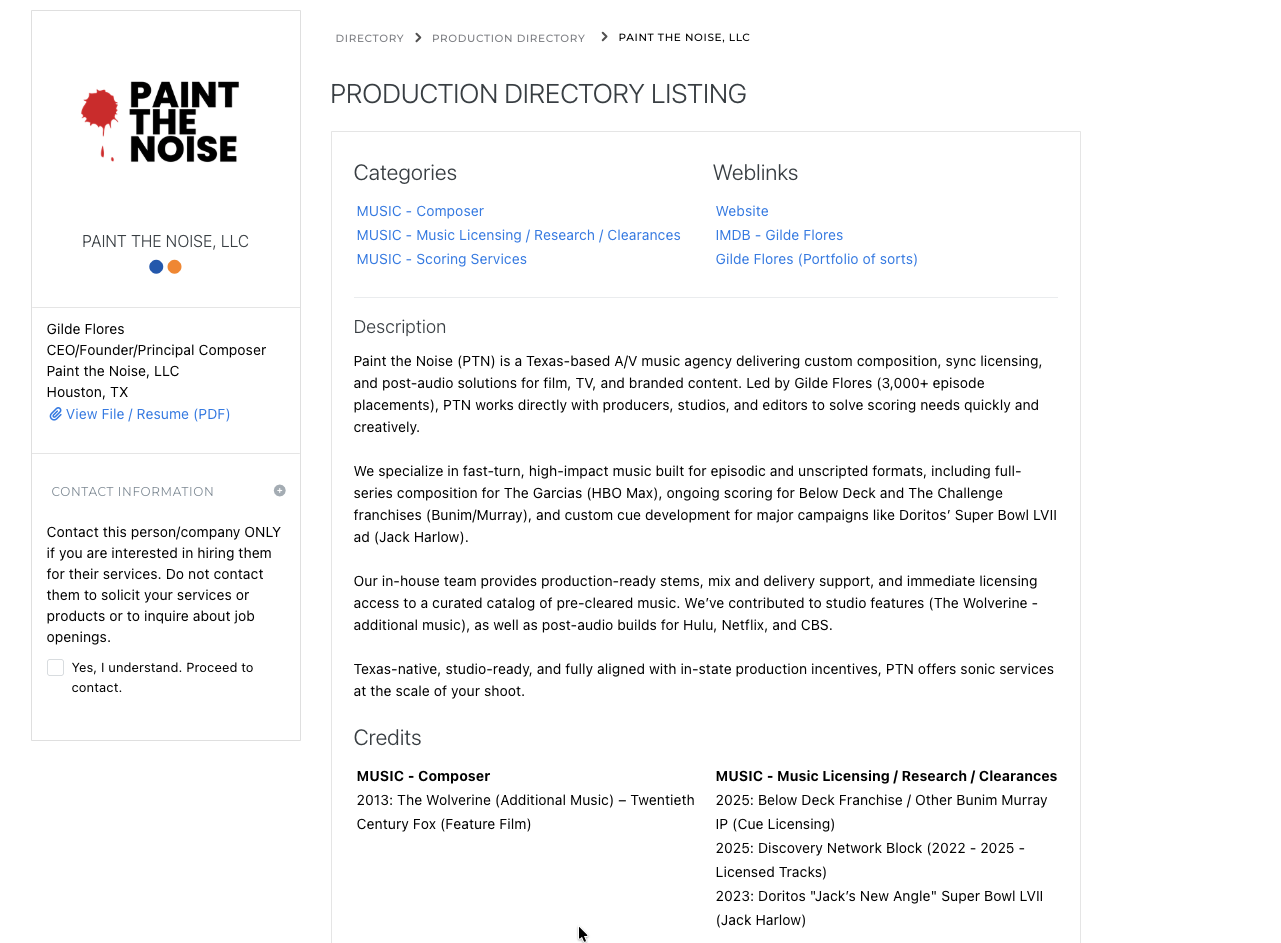Click 'Paint the Noise, LLC' company line in sidebar
Viewport: 1281px width, 943px height.
(x=113, y=371)
